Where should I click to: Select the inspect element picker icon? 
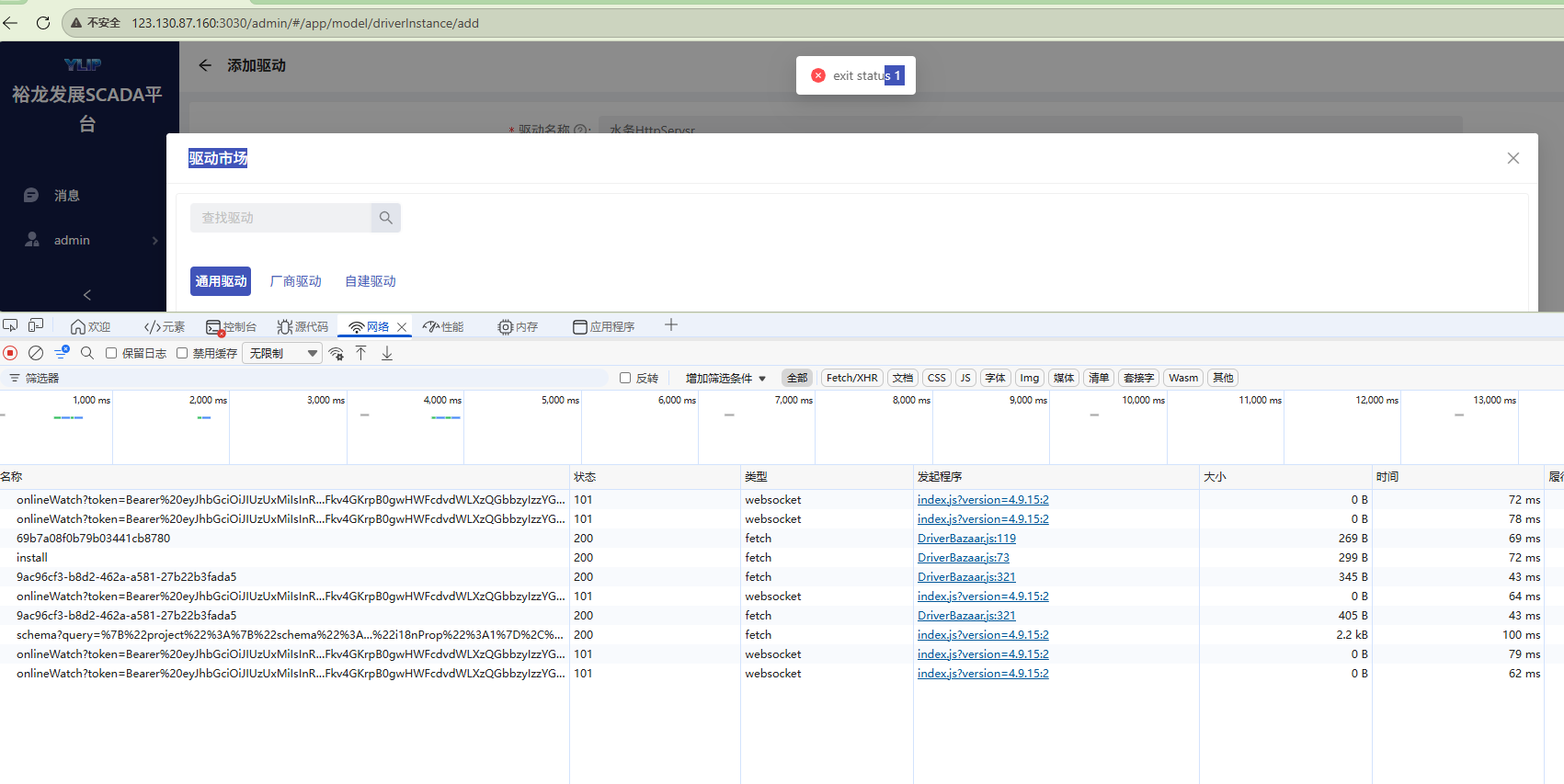point(10,325)
